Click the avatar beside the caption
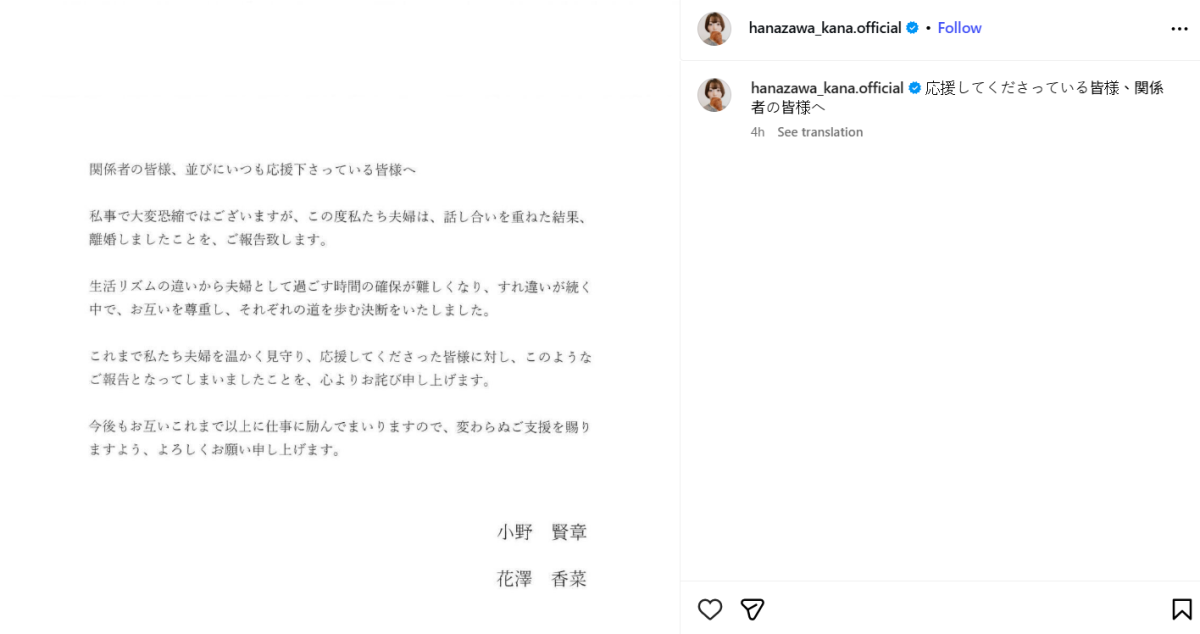1200x634 pixels. pyautogui.click(x=714, y=95)
